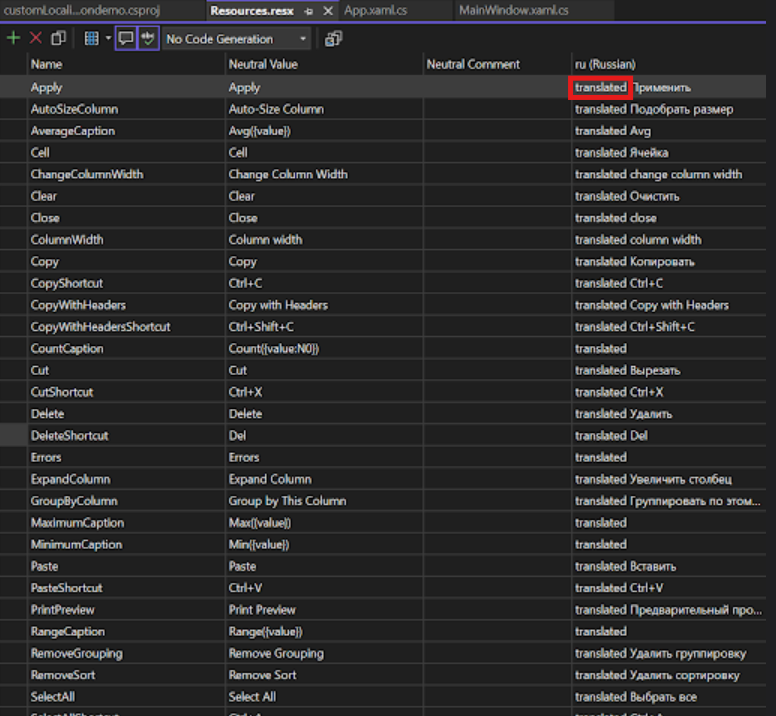776x716 pixels.
Task: Click the languages icon right of the code generation combo
Action: point(333,39)
